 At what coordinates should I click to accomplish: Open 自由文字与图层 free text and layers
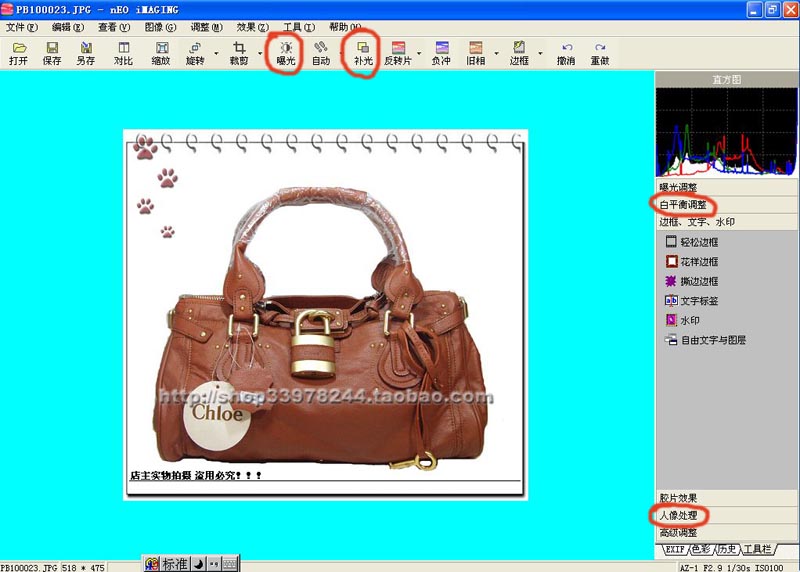706,340
